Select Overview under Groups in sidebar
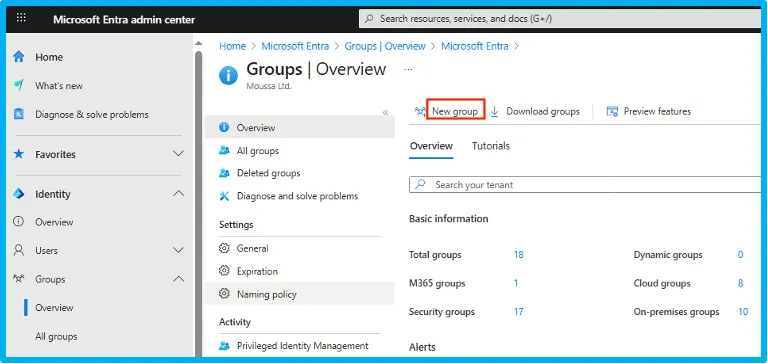 click(x=54, y=308)
